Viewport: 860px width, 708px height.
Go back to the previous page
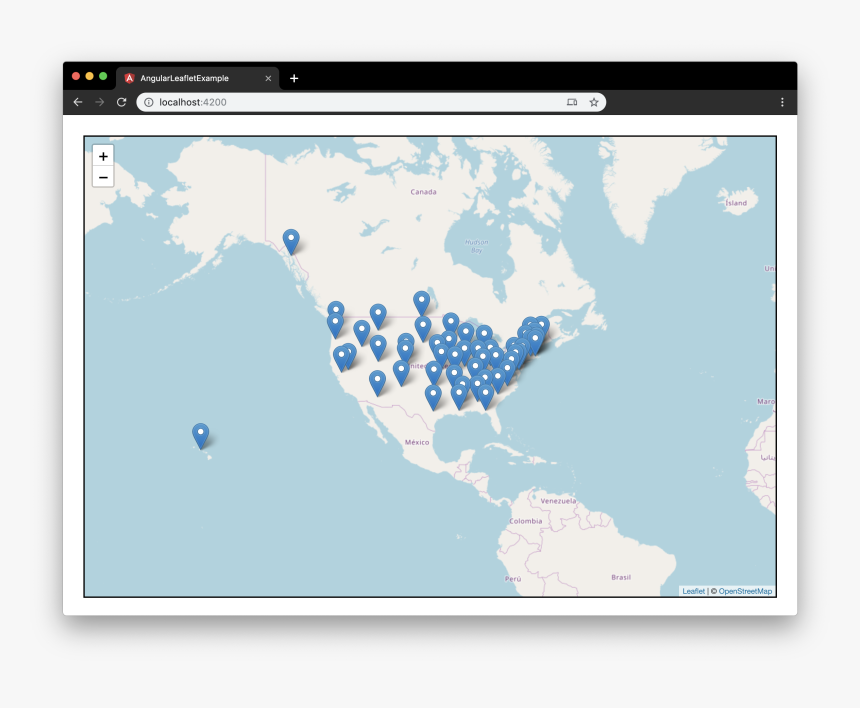78,102
